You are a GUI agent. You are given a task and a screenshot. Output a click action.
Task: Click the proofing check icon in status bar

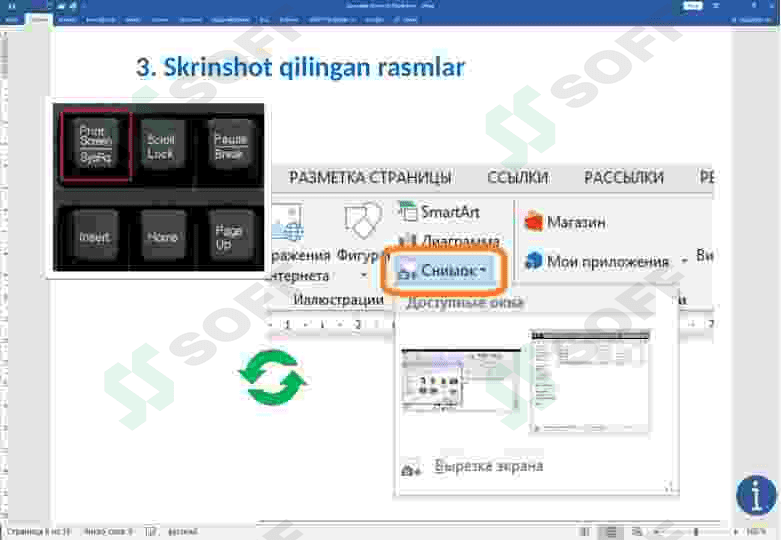(151, 532)
